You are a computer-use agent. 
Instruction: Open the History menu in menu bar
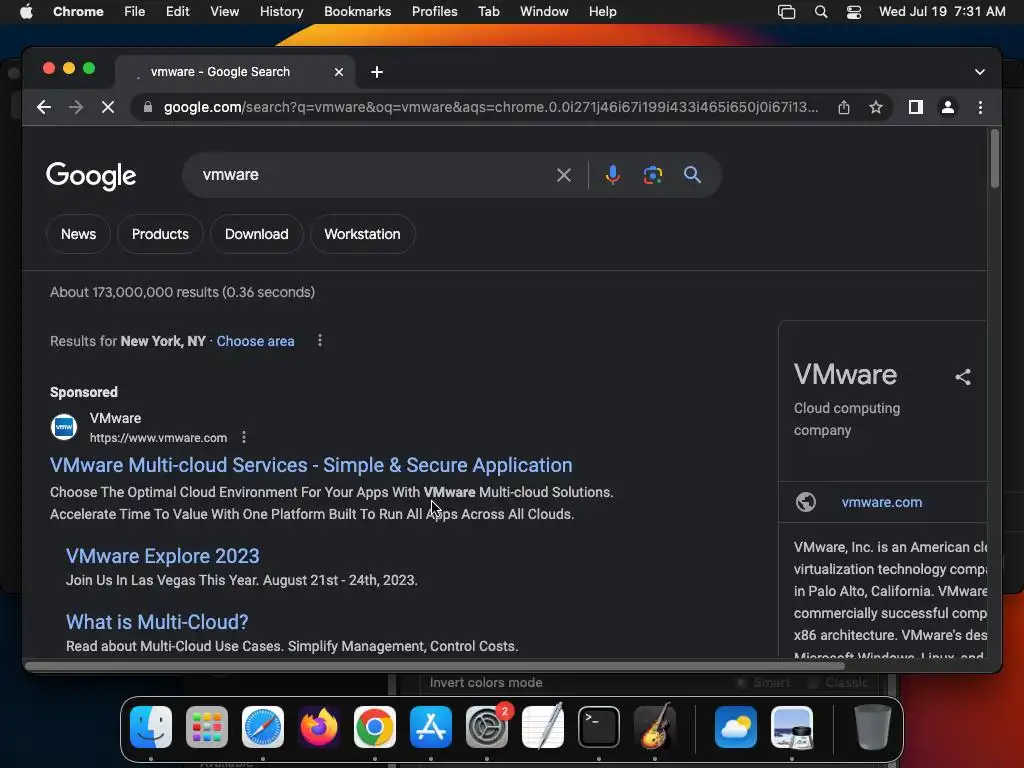coord(281,11)
